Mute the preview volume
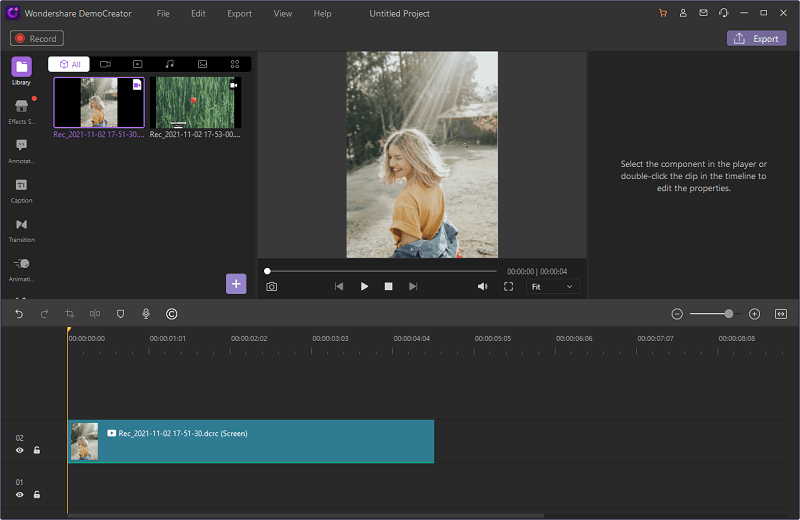This screenshot has width=800, height=520. click(x=482, y=286)
